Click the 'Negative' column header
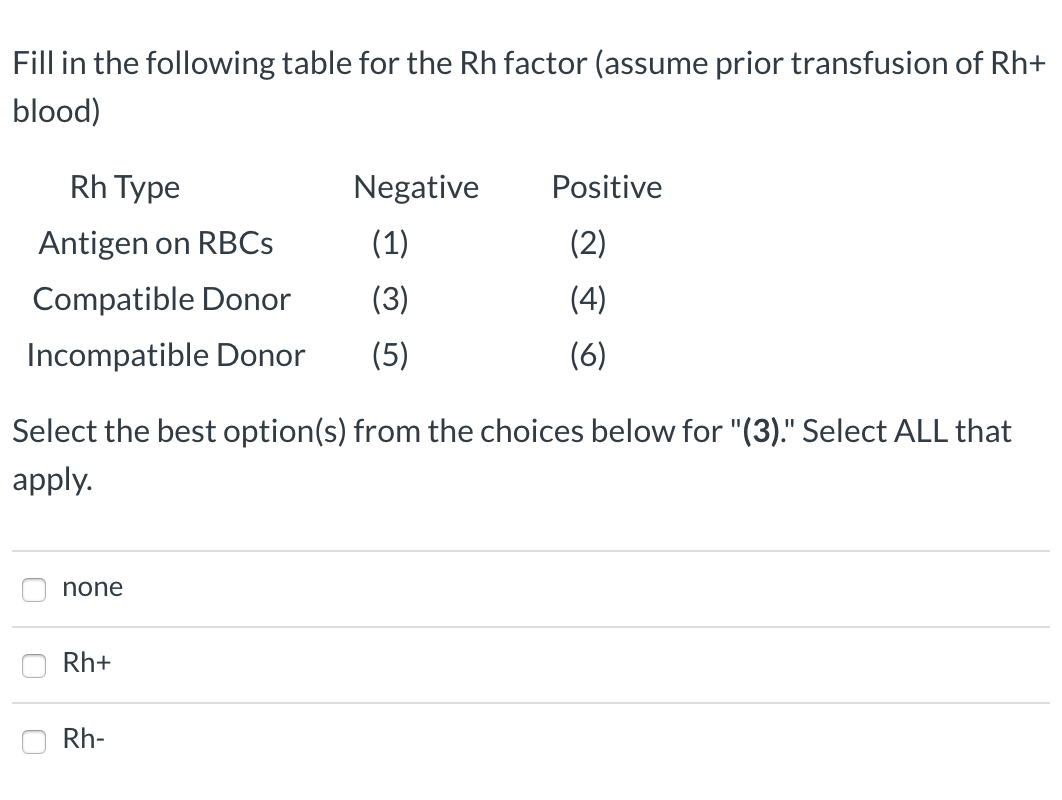The width and height of the screenshot is (1062, 800). [415, 187]
